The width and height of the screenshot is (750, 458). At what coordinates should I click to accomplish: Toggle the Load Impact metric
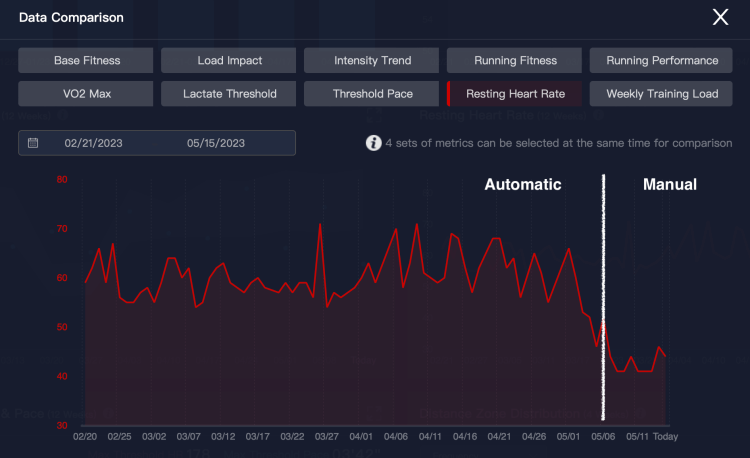[229, 60]
